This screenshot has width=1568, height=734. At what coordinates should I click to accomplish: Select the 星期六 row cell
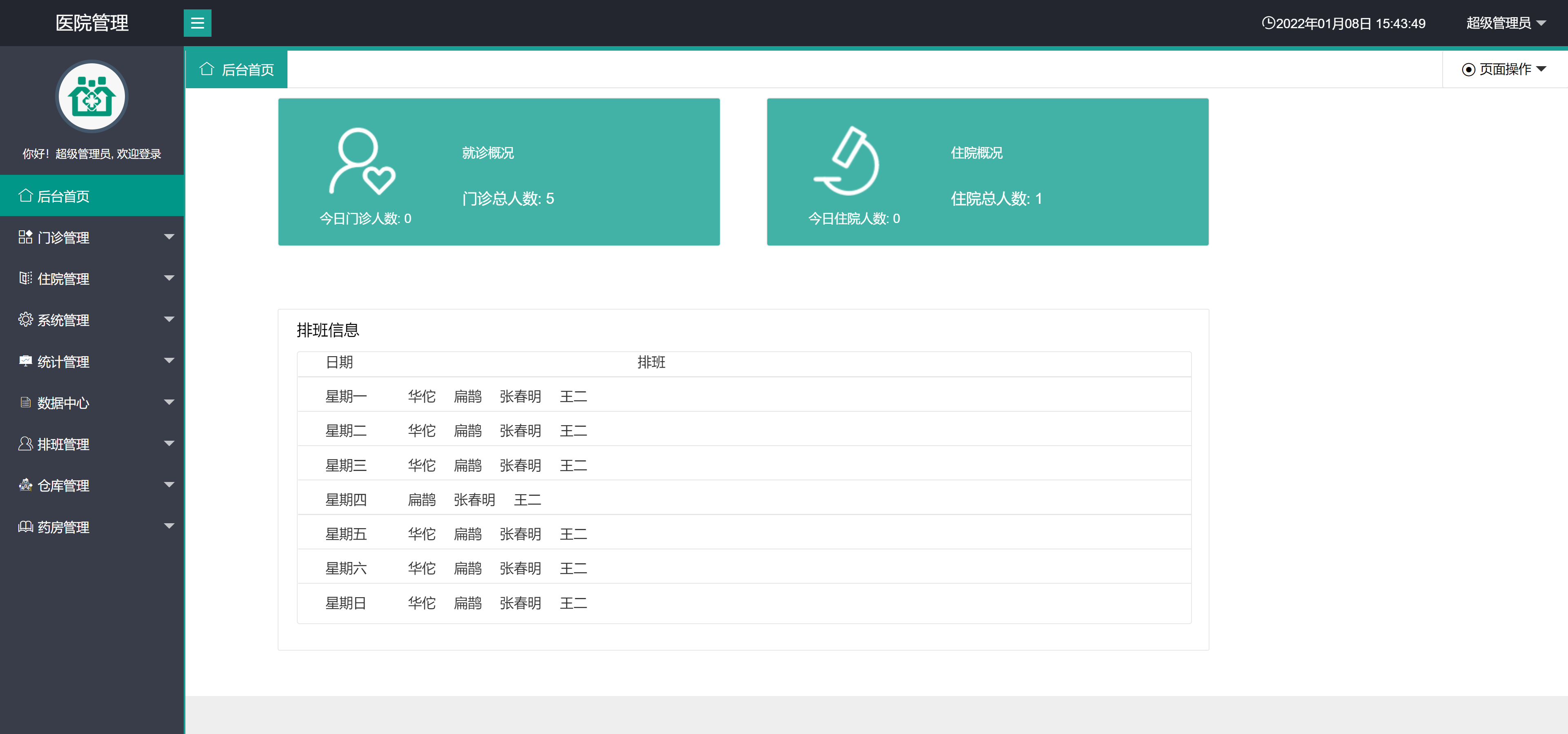pyautogui.click(x=346, y=568)
